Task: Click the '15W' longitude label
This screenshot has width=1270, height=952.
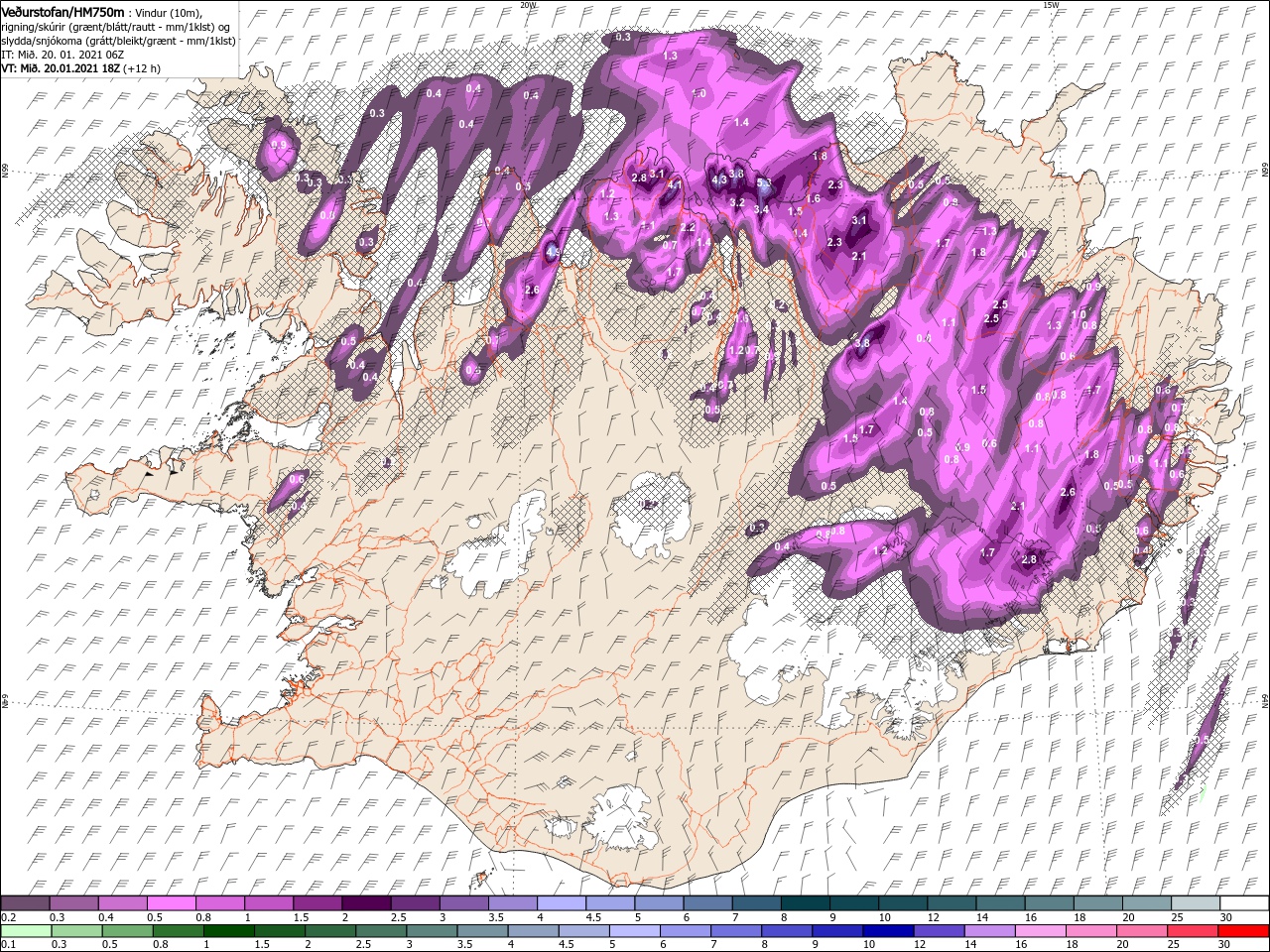Action: (1051, 5)
